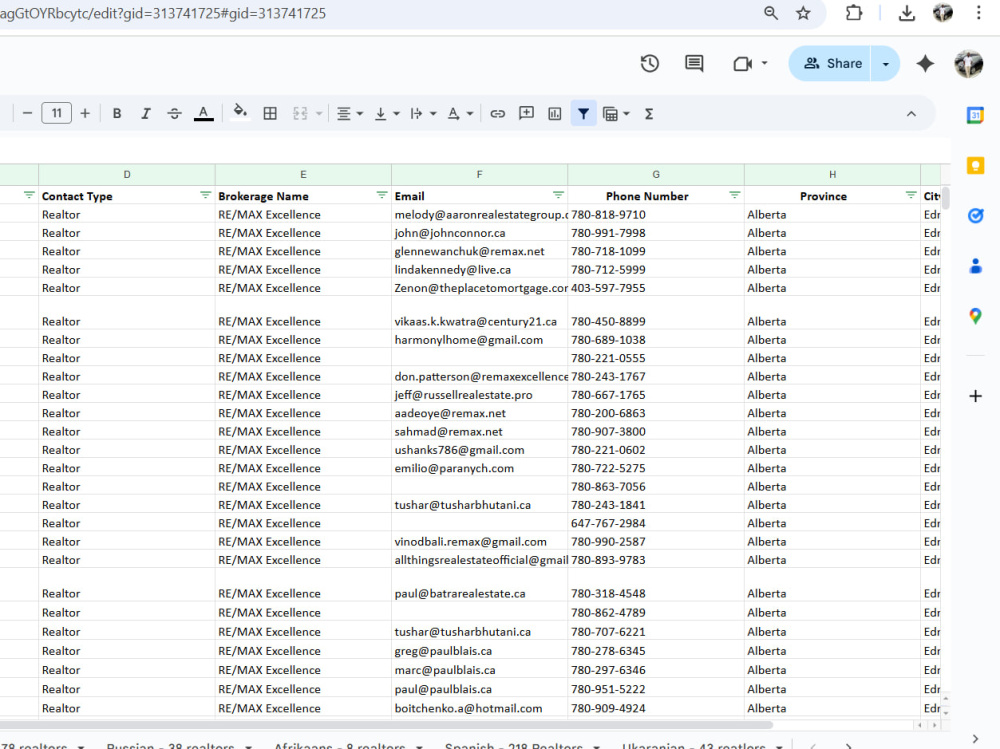Screen dimensions: 1000x749
Task: Toggle strikethrough formatting
Action: [174, 114]
